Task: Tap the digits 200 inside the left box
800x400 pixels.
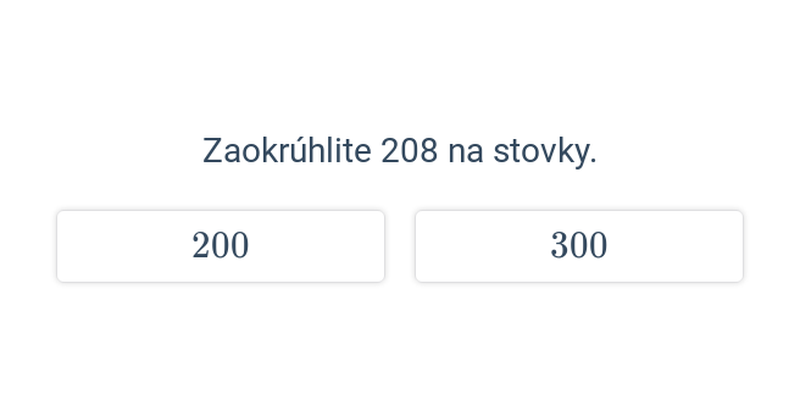Action: click(x=220, y=245)
